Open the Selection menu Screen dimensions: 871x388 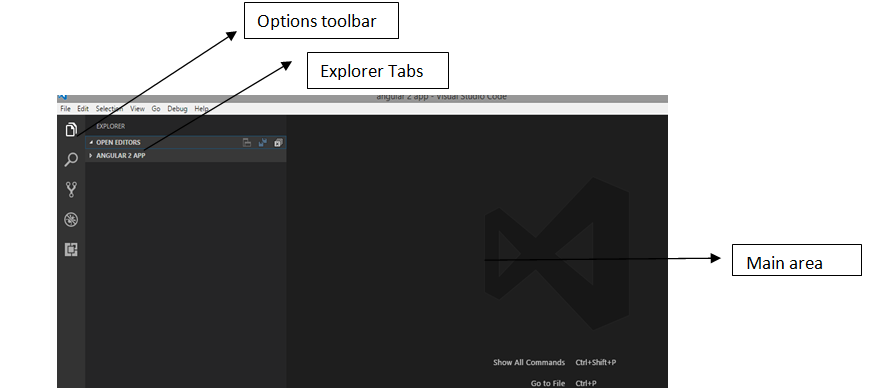pos(109,109)
